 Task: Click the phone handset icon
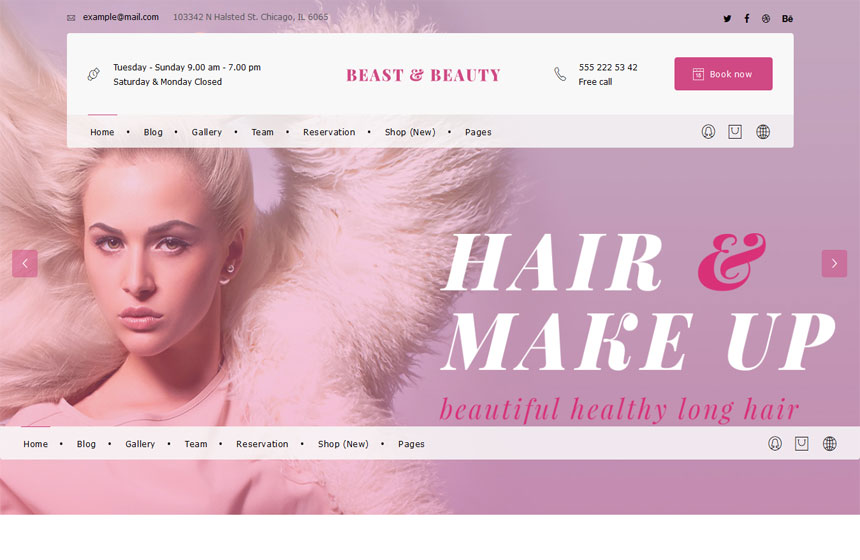click(559, 74)
